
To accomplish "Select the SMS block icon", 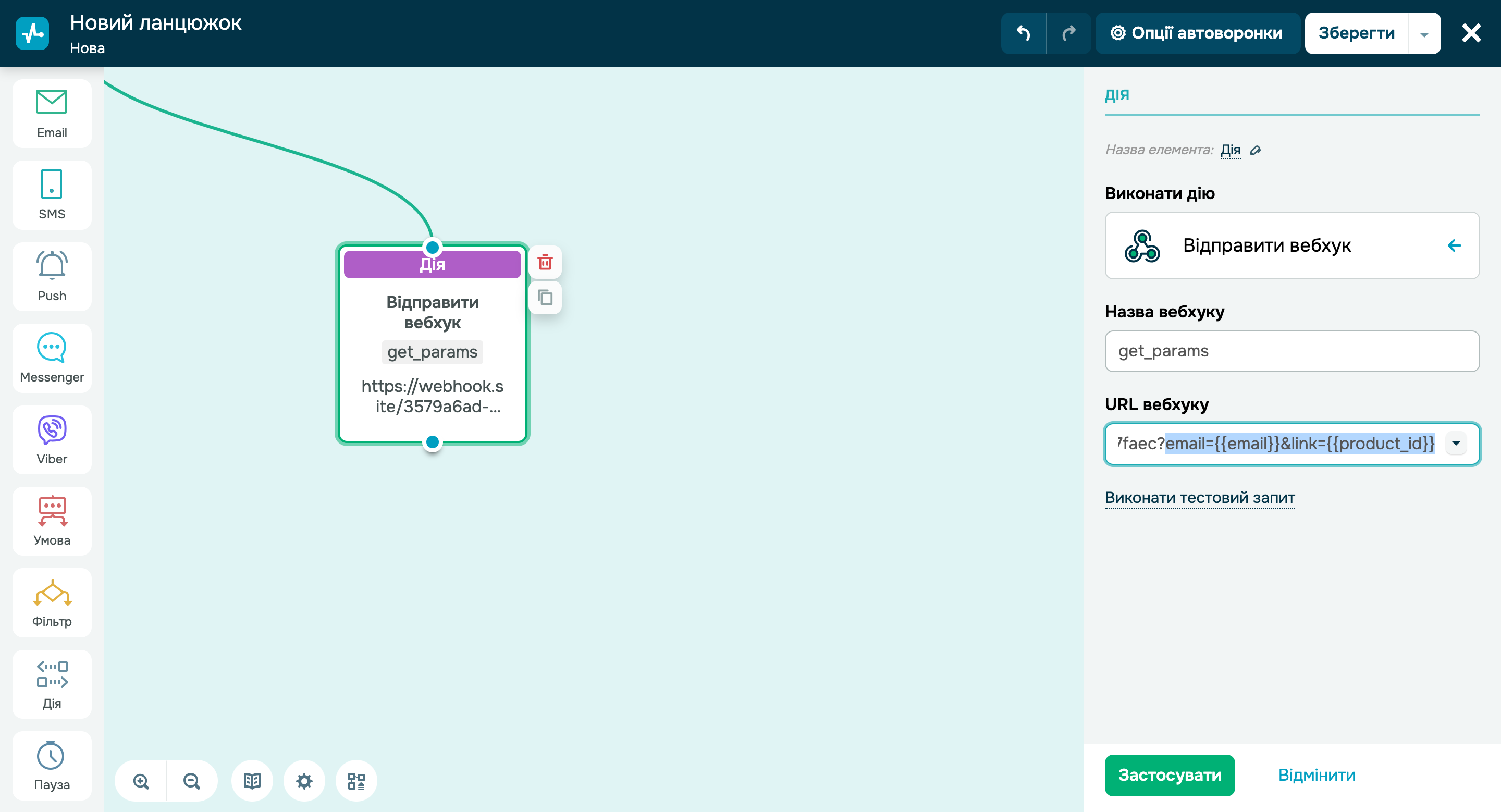I will [52, 195].
